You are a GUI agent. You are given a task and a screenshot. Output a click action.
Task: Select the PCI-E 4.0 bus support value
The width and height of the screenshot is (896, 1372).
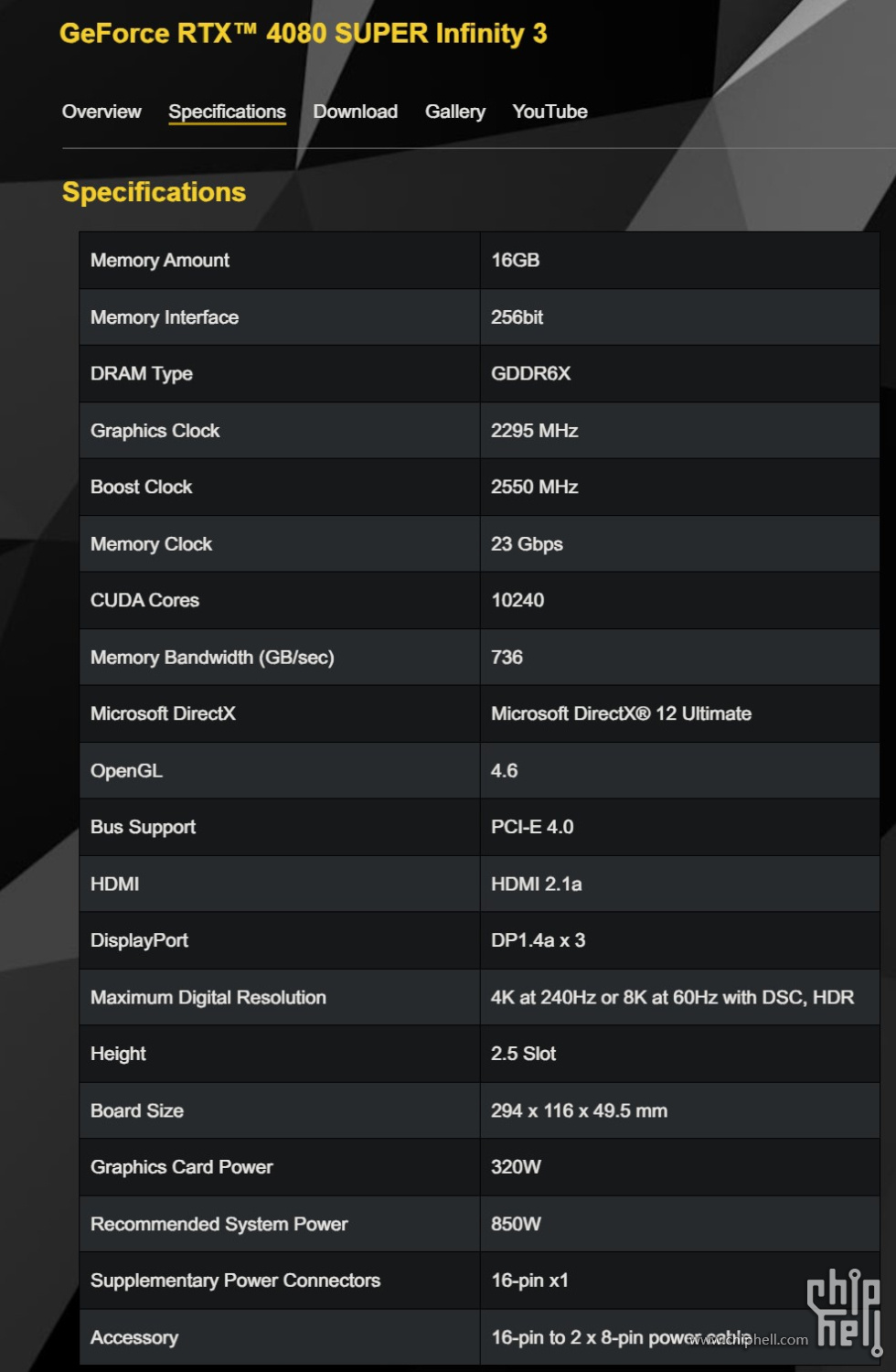[x=532, y=828]
